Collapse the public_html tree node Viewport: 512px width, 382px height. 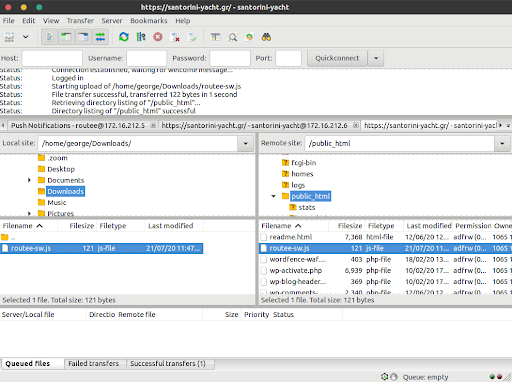[273, 196]
